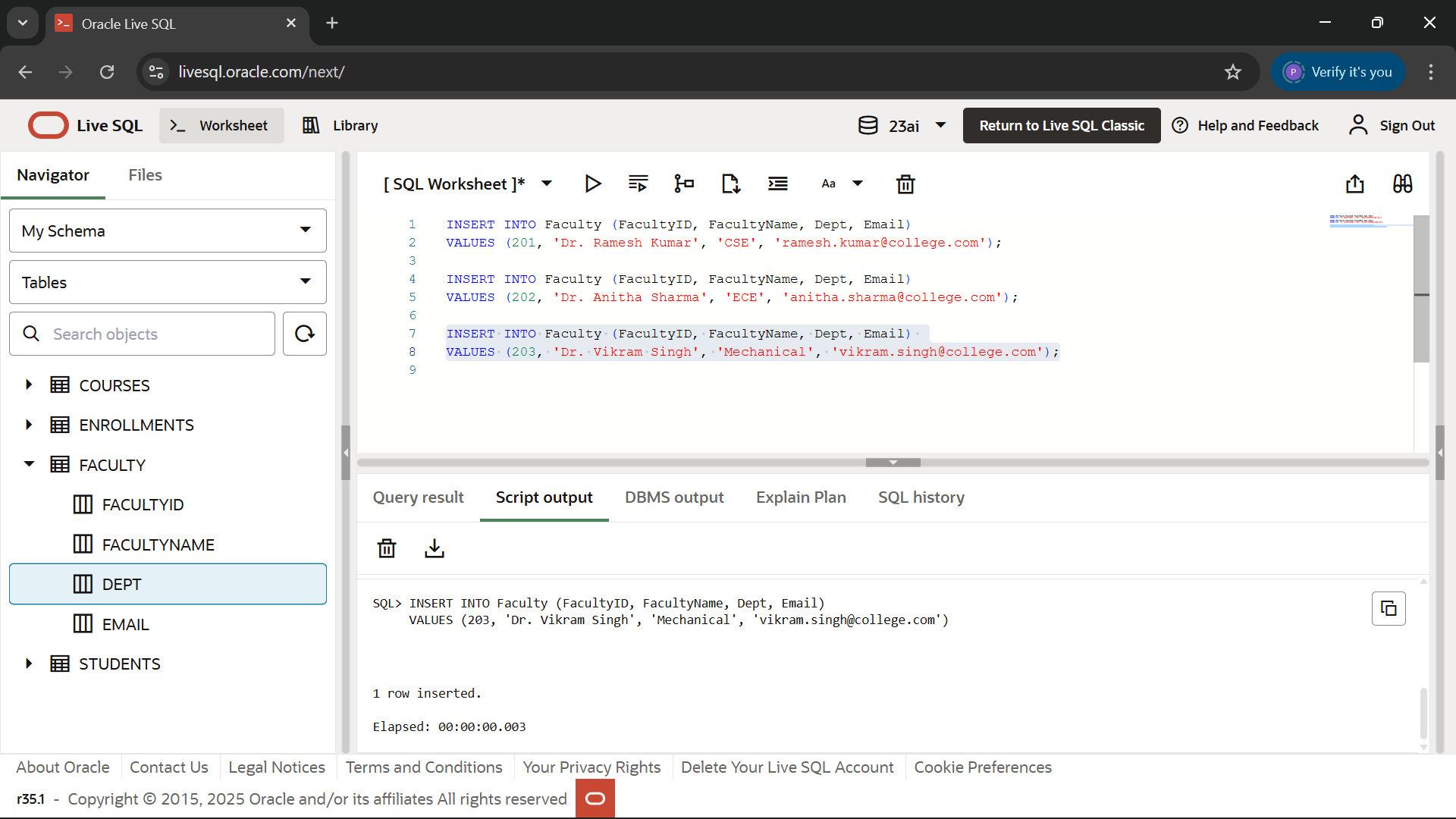Download script output using download icon

434,548
